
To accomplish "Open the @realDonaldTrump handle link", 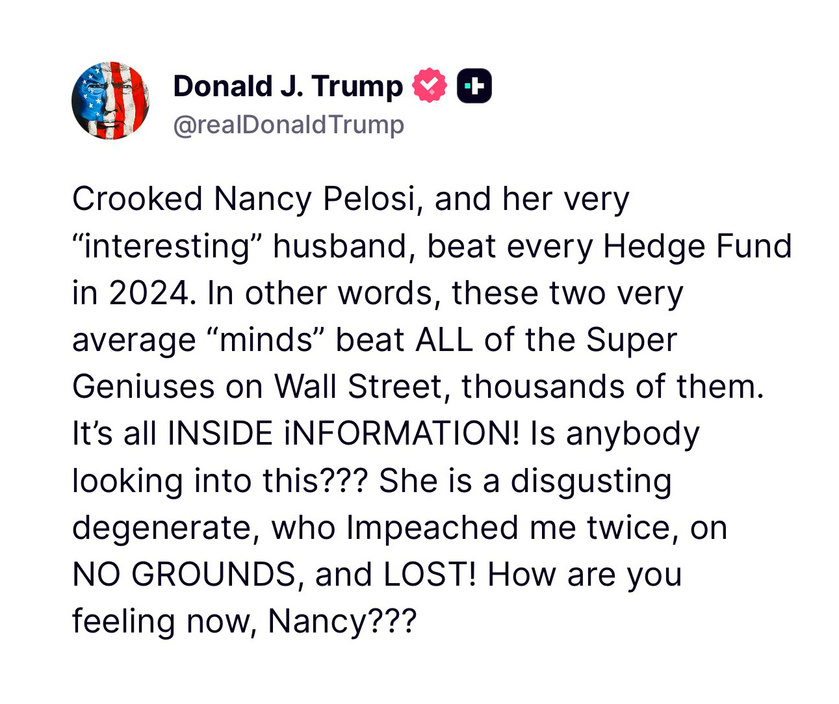I will [288, 125].
